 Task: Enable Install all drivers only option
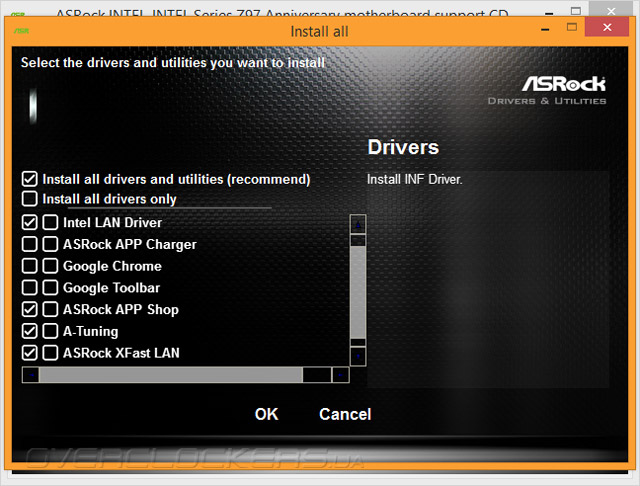[x=30, y=198]
